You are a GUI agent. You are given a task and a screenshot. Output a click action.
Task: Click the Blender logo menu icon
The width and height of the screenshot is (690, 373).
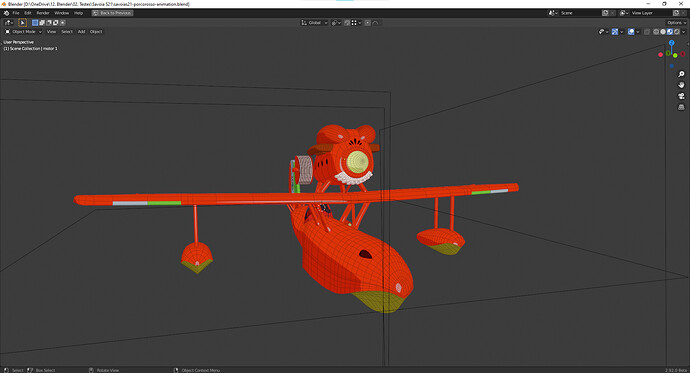tap(6, 13)
